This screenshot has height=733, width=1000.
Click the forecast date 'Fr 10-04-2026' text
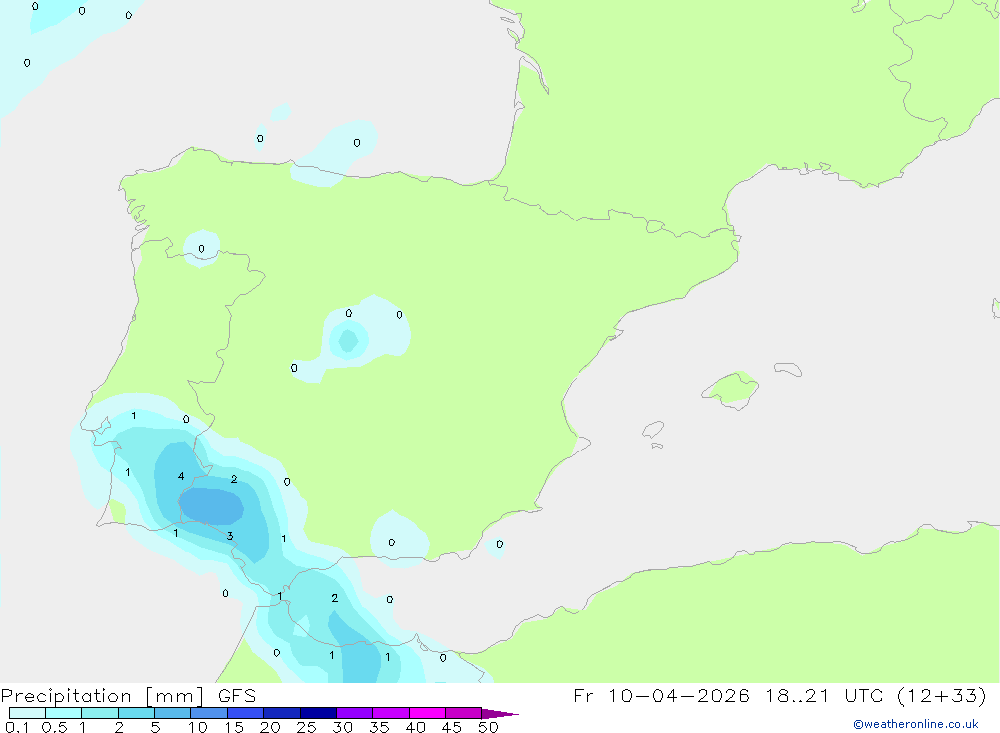click(x=661, y=695)
